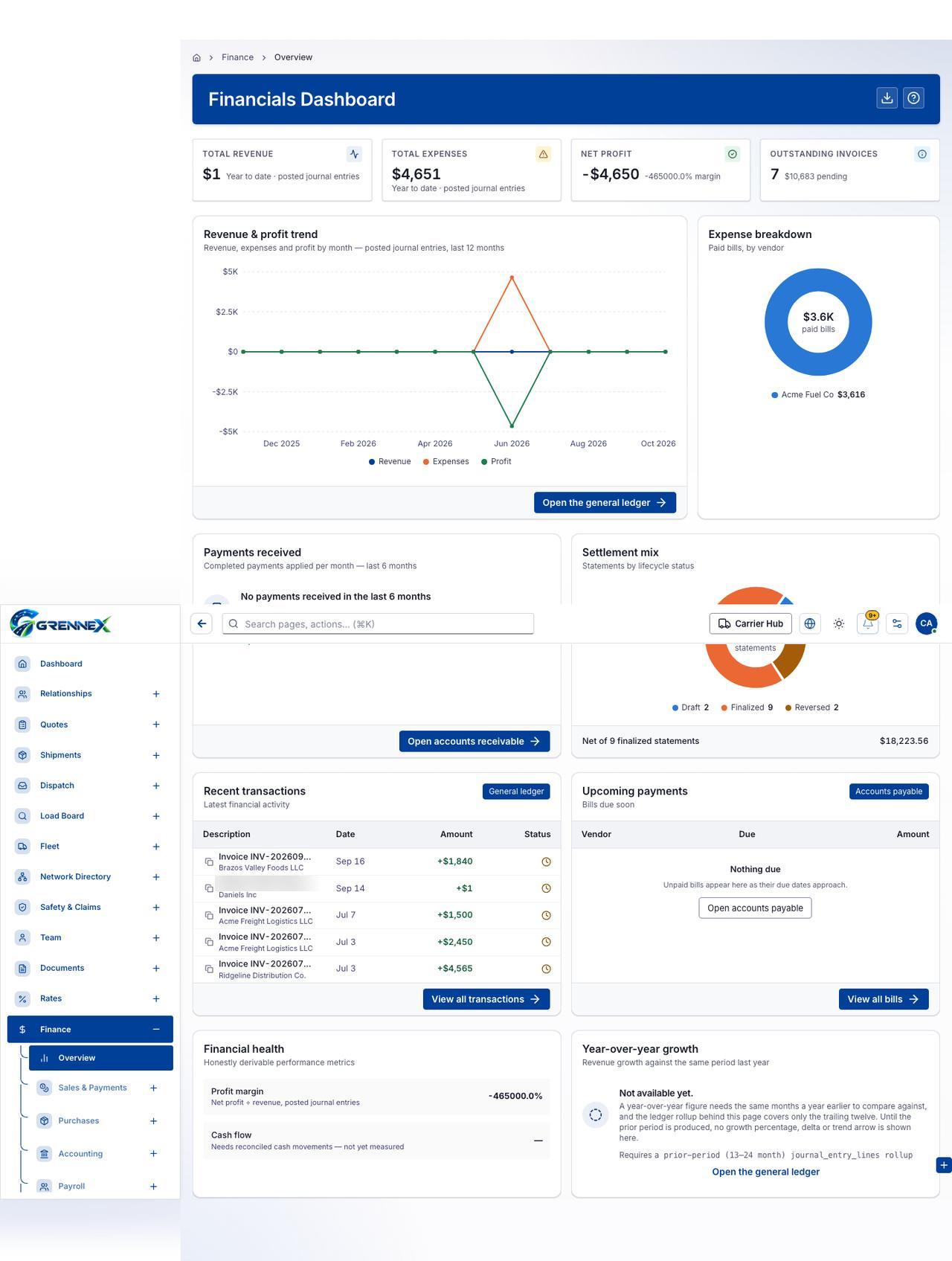The width and height of the screenshot is (952, 1261).
Task: Click View all bills button
Action: (x=884, y=999)
